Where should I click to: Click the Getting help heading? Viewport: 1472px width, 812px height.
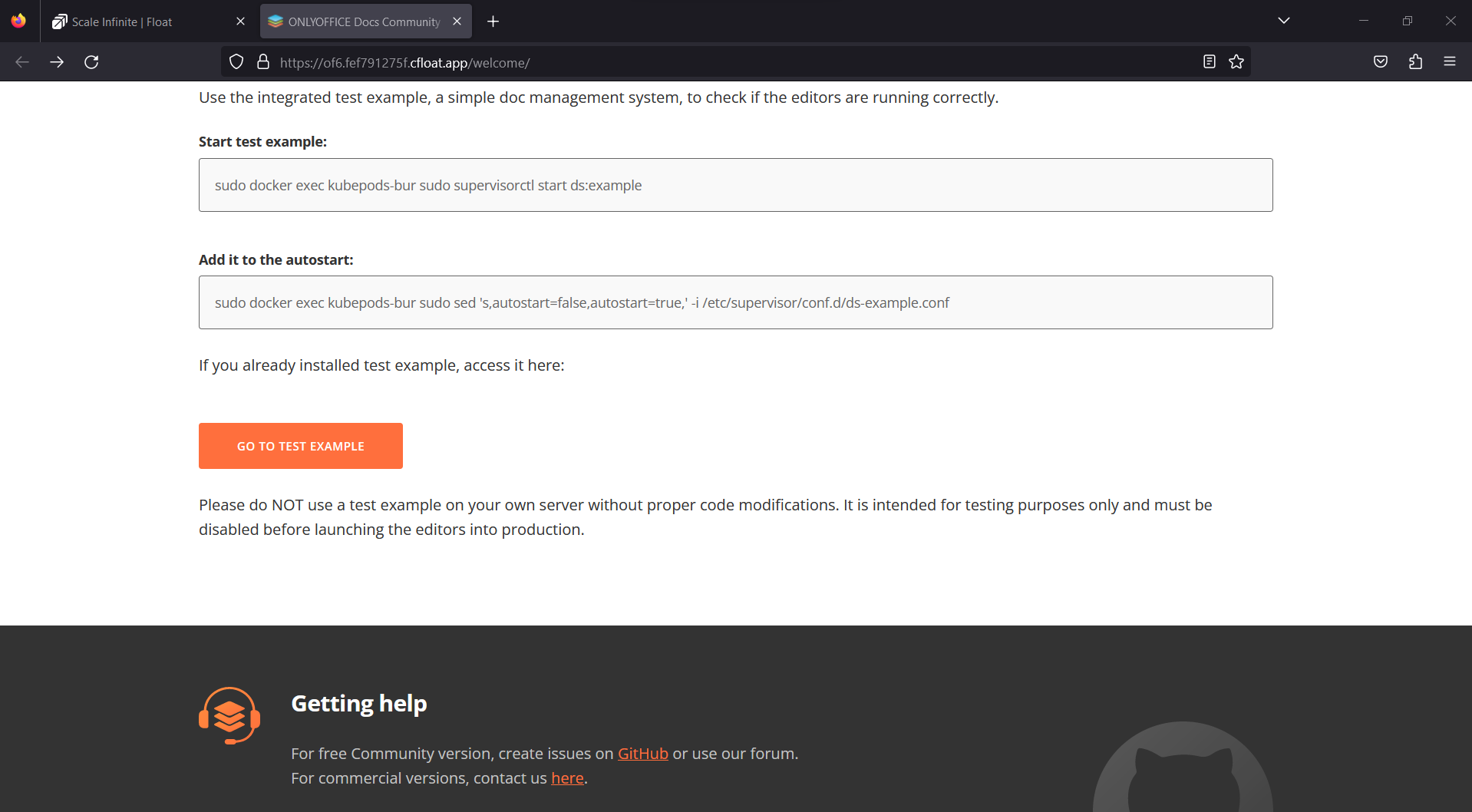pos(359,704)
